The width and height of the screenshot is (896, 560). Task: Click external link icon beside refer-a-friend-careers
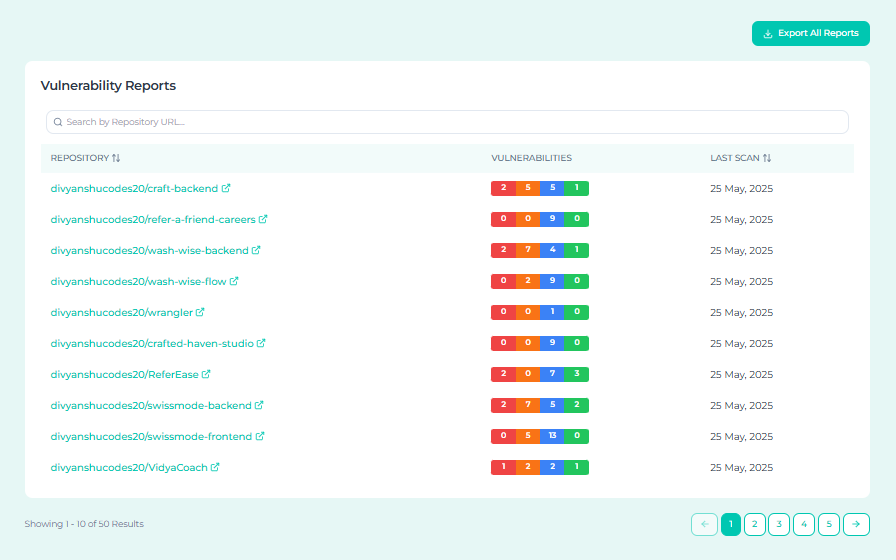coord(263,219)
